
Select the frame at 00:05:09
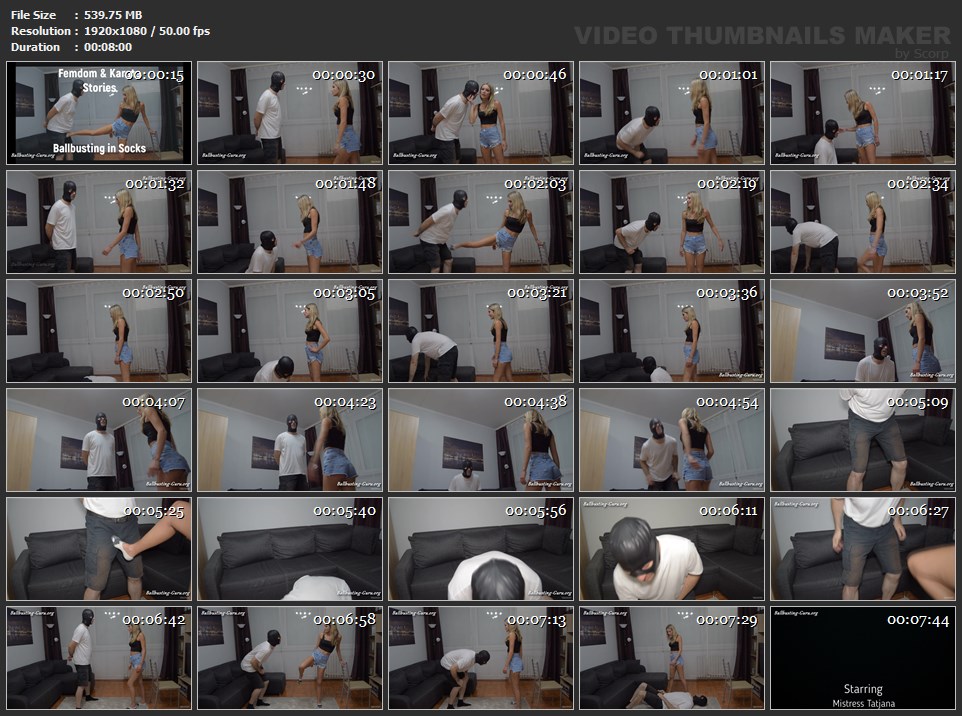[x=863, y=440]
